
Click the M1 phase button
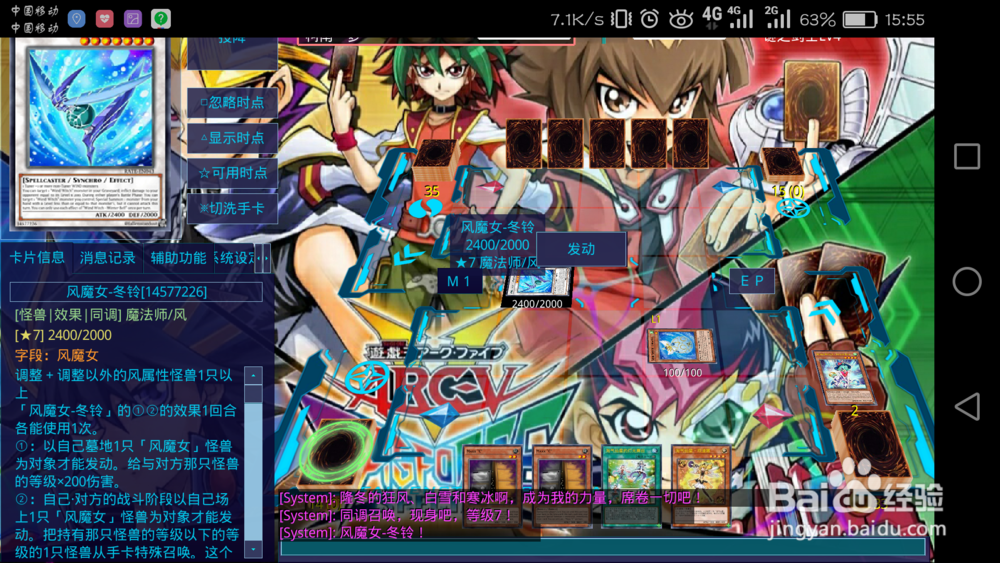(459, 281)
